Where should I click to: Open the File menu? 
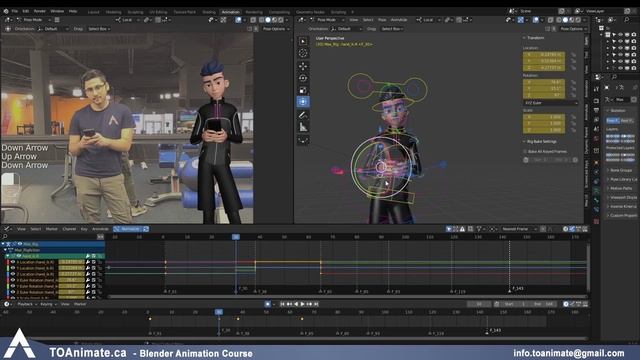[x=15, y=11]
